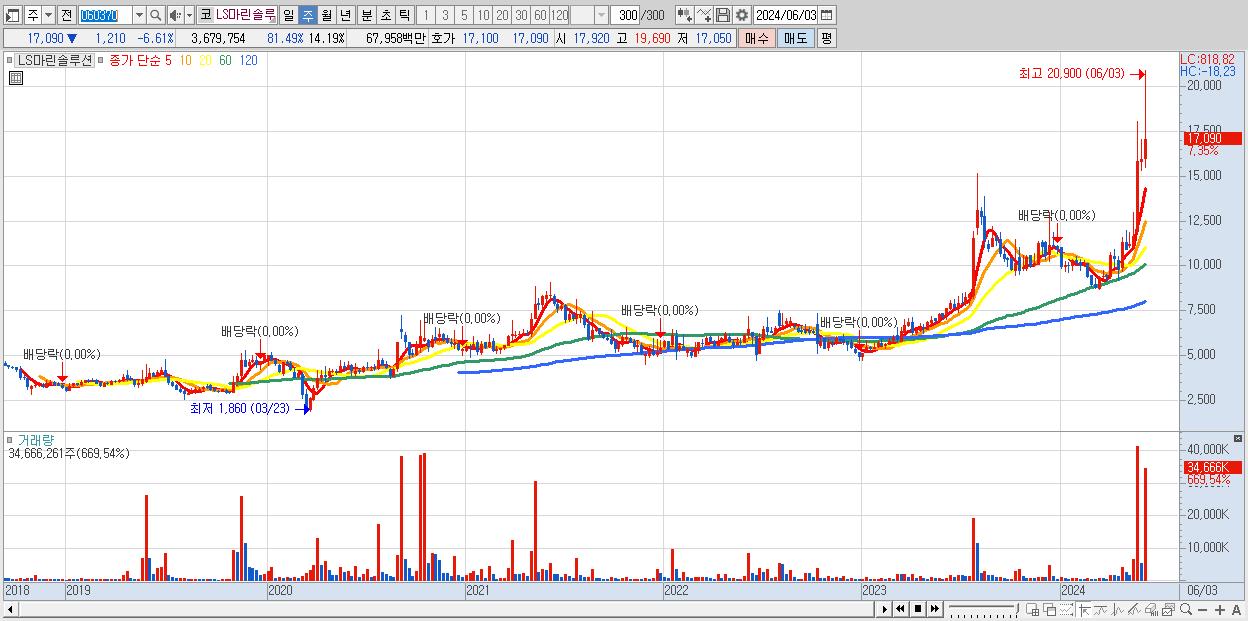Select interval 10 button
Viewport: 1248px width, 621px height.
click(483, 15)
